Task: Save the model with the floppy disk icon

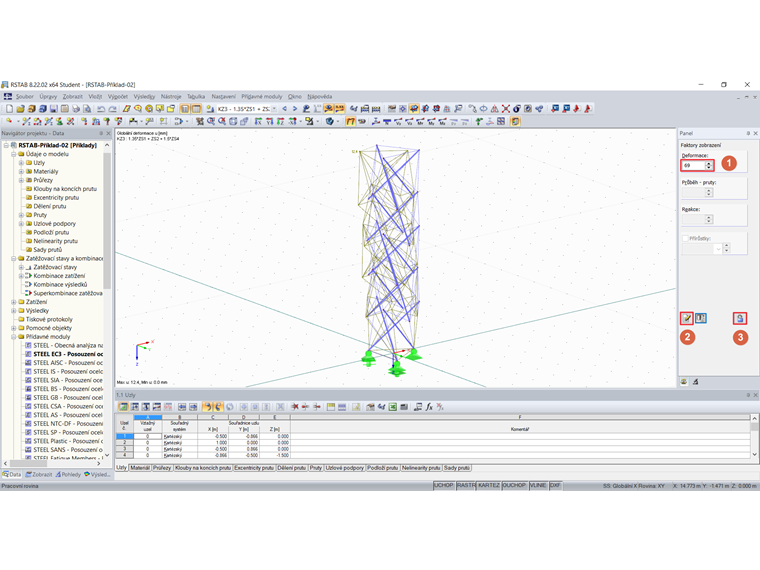Action: (54, 109)
